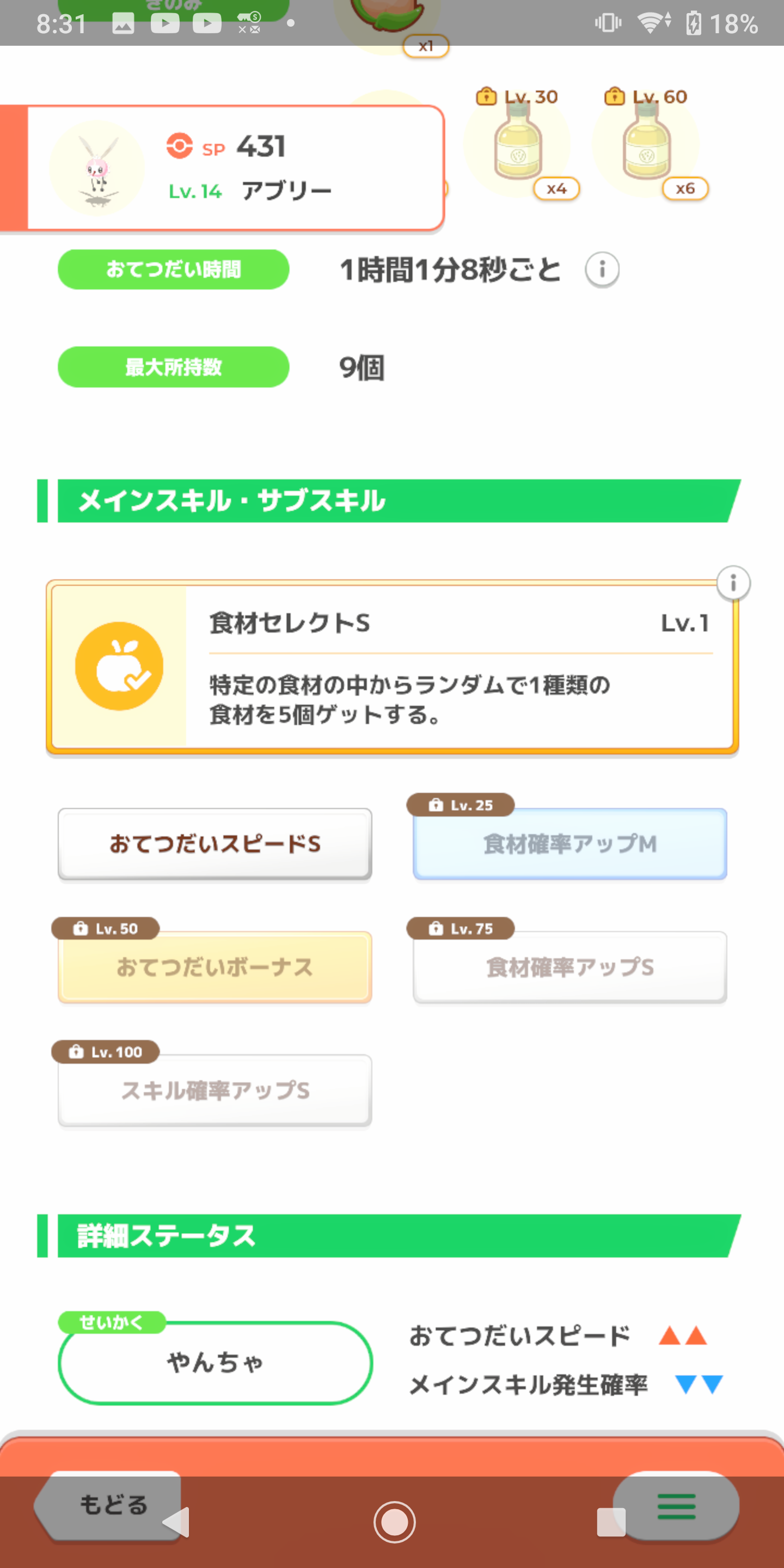Tap the やんちゃ nature box
The height and width of the screenshot is (1568, 784).
coord(215,1362)
